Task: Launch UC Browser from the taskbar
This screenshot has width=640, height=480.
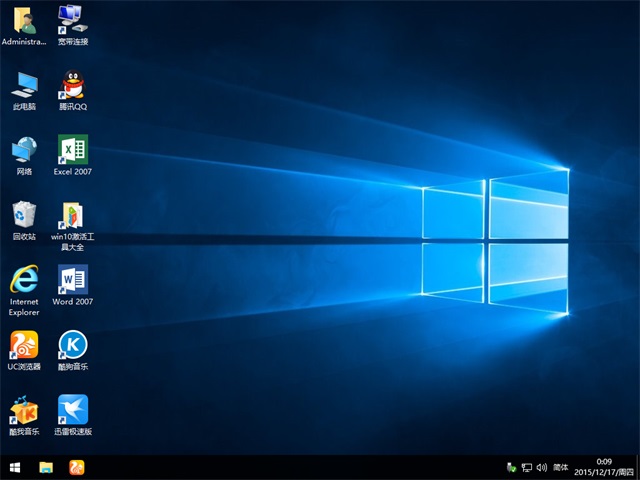Action: pos(76,467)
